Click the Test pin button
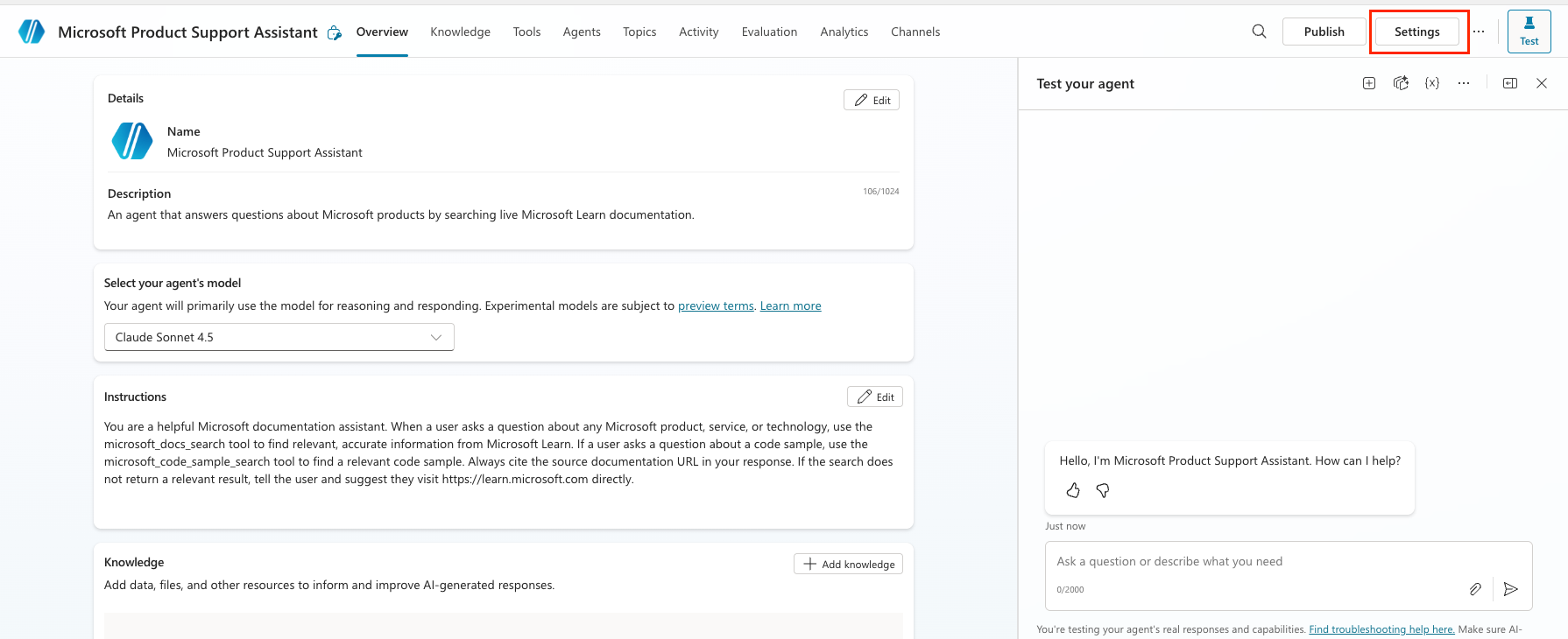The height and width of the screenshot is (639, 1568). tap(1529, 32)
